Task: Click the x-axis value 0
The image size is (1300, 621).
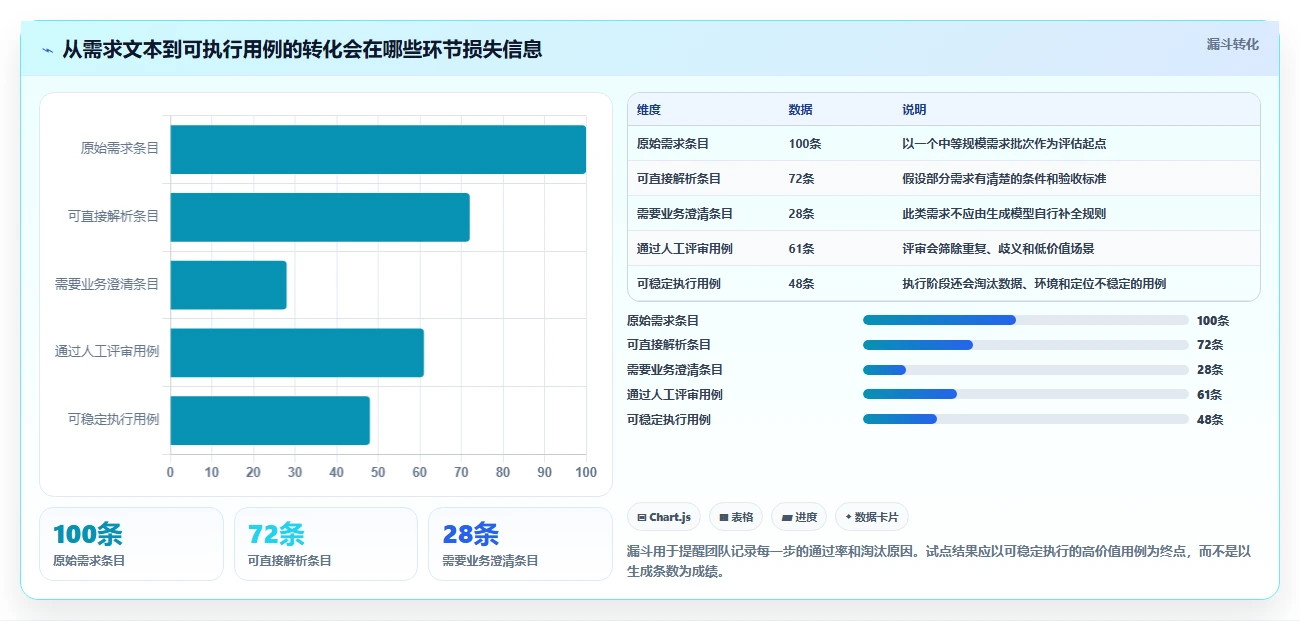Action: click(170, 472)
